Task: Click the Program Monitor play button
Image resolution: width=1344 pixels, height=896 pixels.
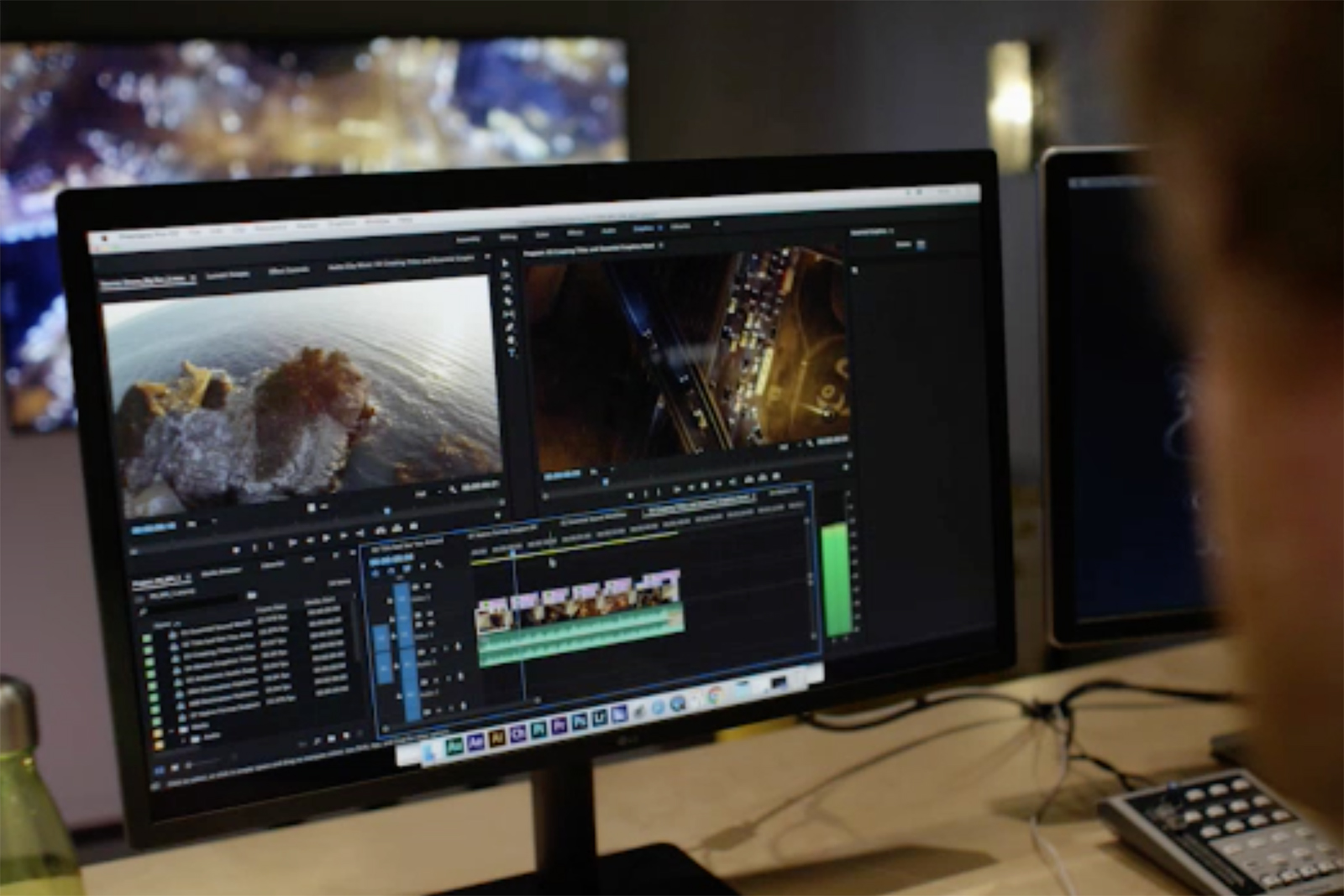Action: click(x=704, y=485)
